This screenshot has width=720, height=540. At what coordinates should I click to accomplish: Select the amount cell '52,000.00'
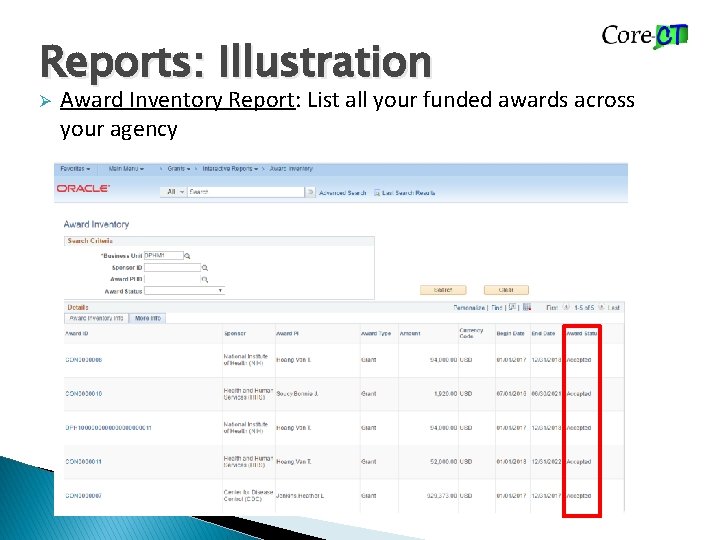pos(444,461)
